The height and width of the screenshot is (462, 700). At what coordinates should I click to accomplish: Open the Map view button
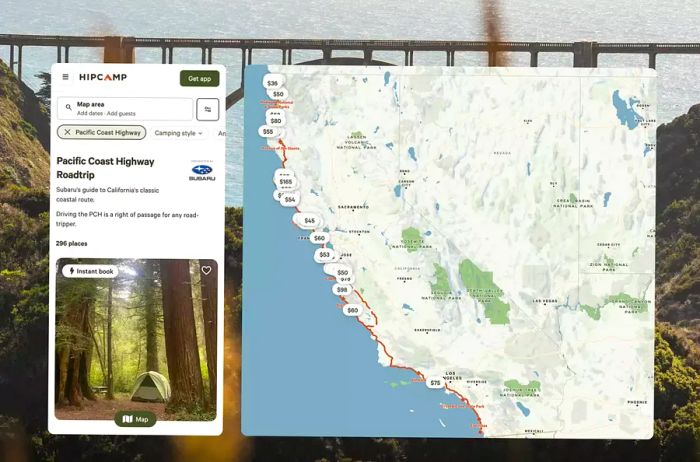click(135, 419)
